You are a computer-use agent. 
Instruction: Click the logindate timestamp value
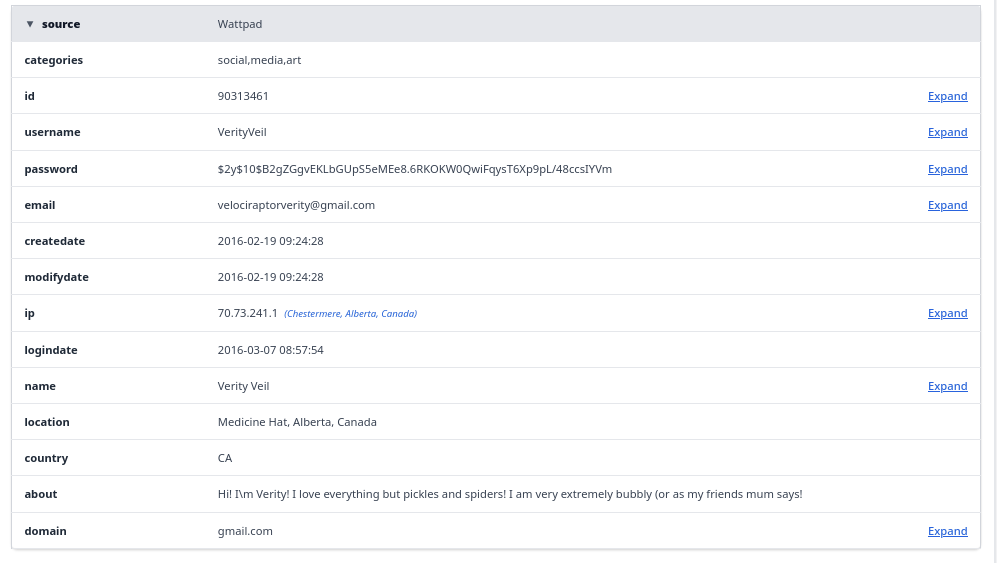[x=270, y=351]
